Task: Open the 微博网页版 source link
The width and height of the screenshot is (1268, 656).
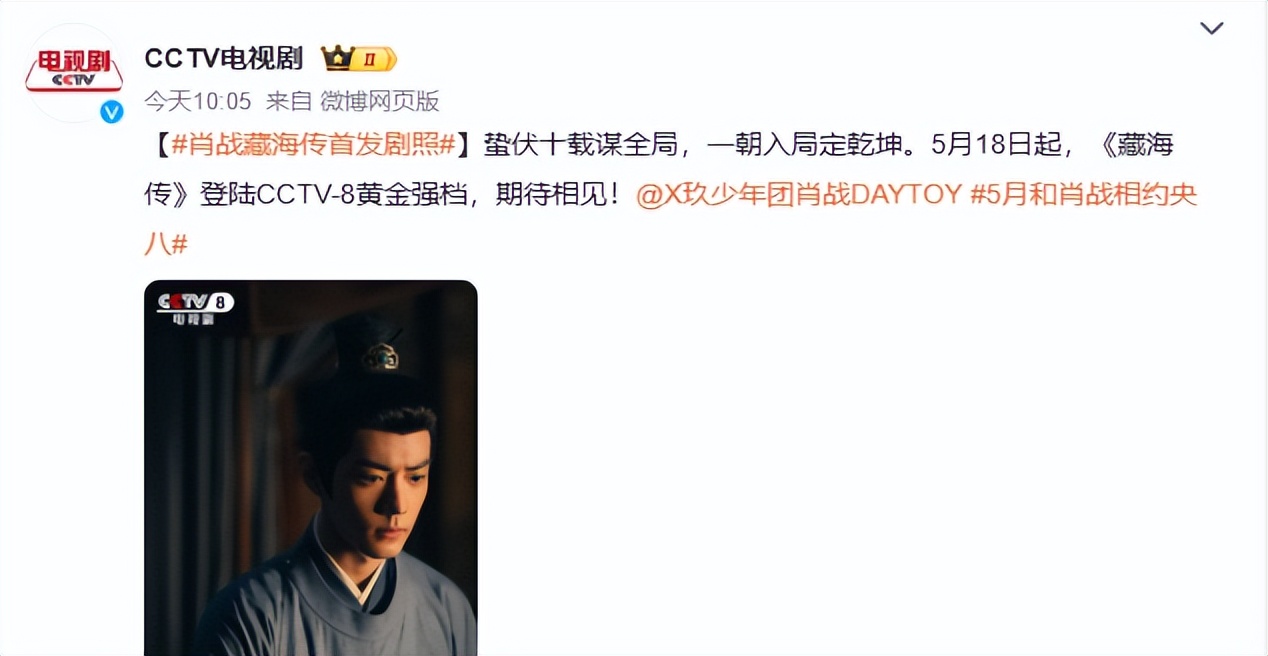Action: click(379, 101)
